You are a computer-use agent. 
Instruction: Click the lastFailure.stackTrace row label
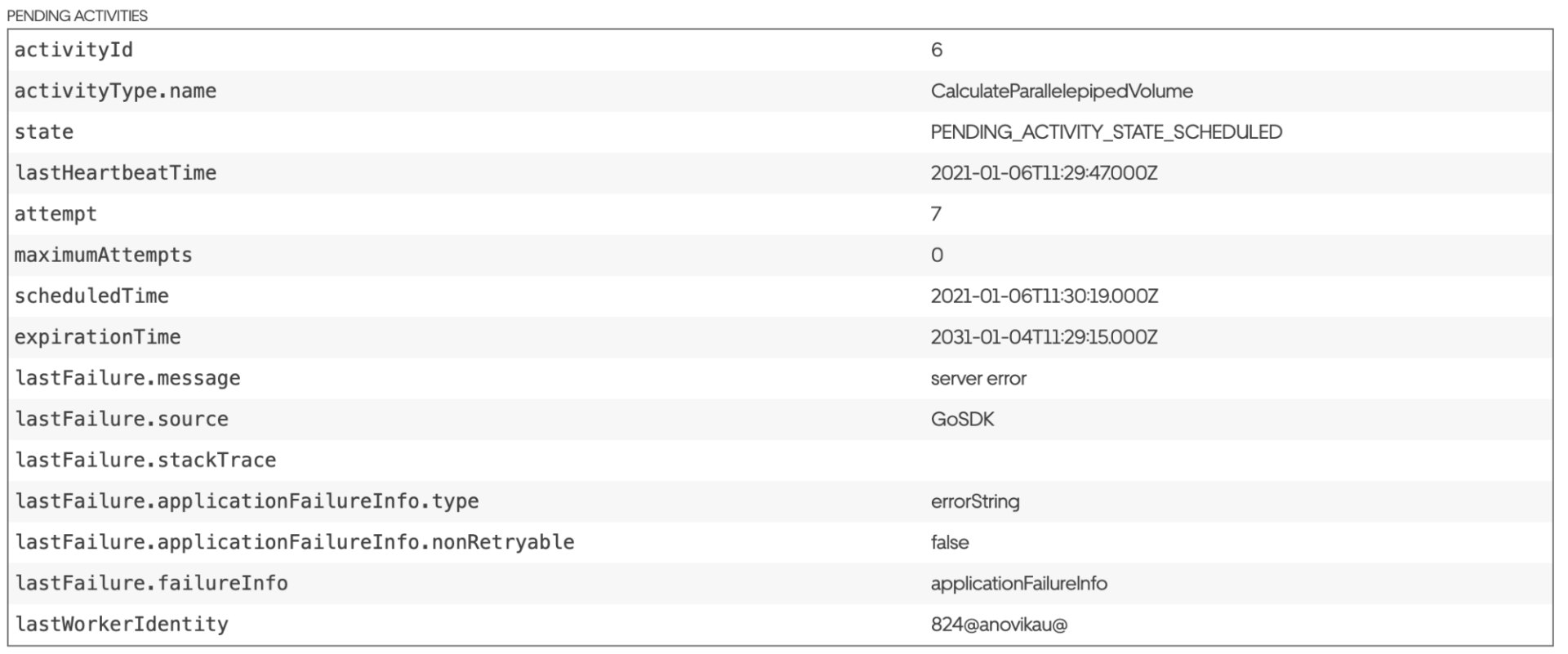[x=145, y=460]
